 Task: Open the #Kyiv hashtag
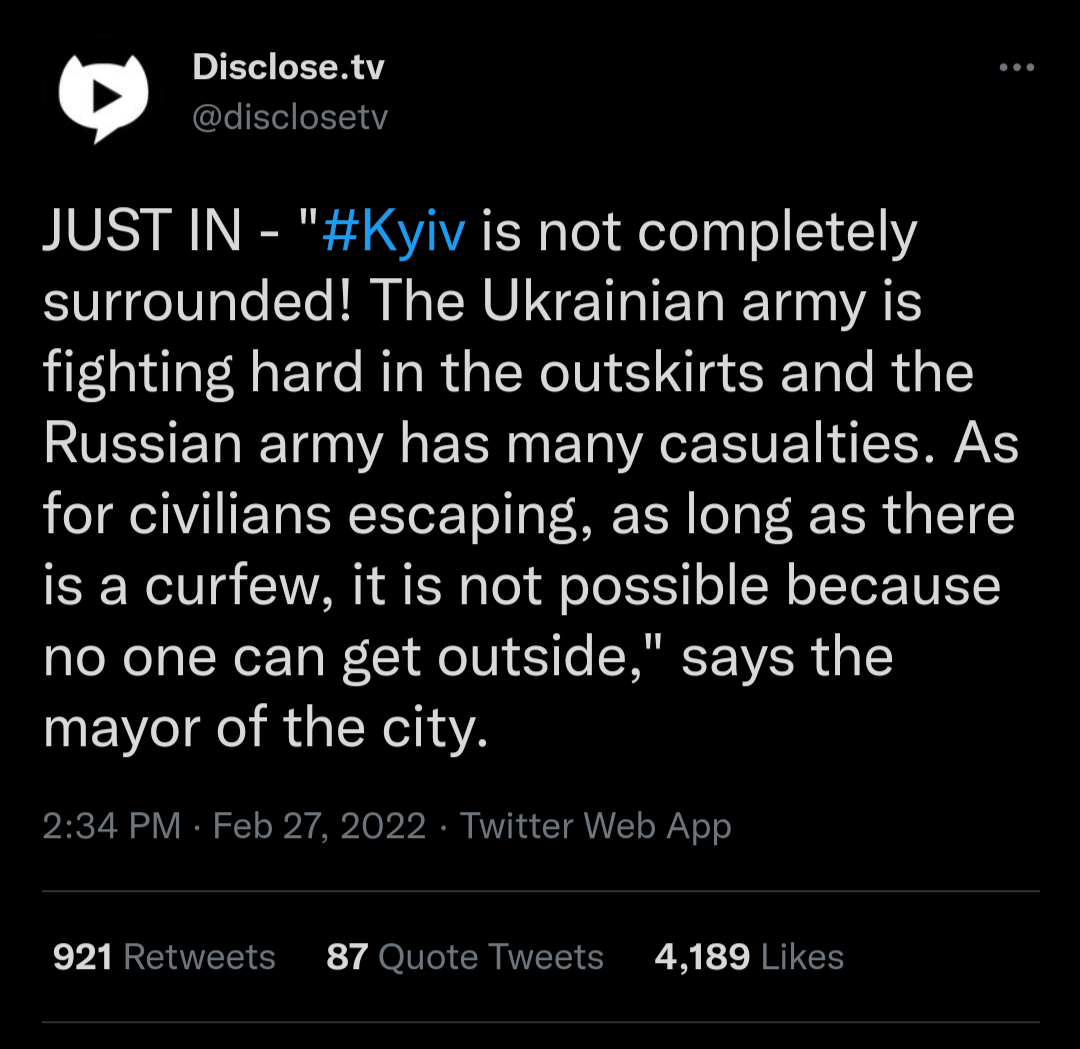(x=395, y=234)
